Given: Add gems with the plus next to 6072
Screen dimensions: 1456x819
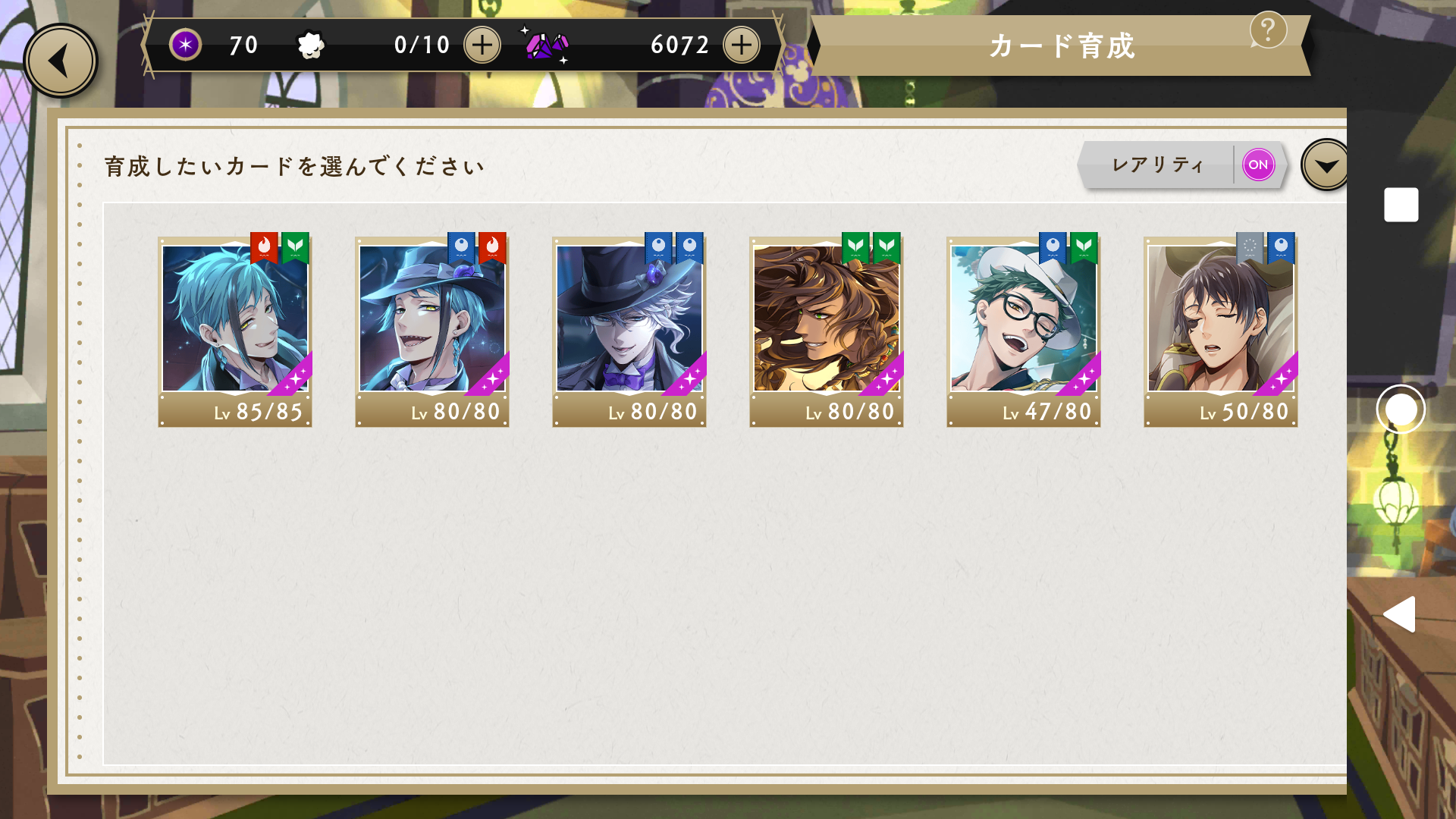Looking at the screenshot, I should click(x=742, y=45).
